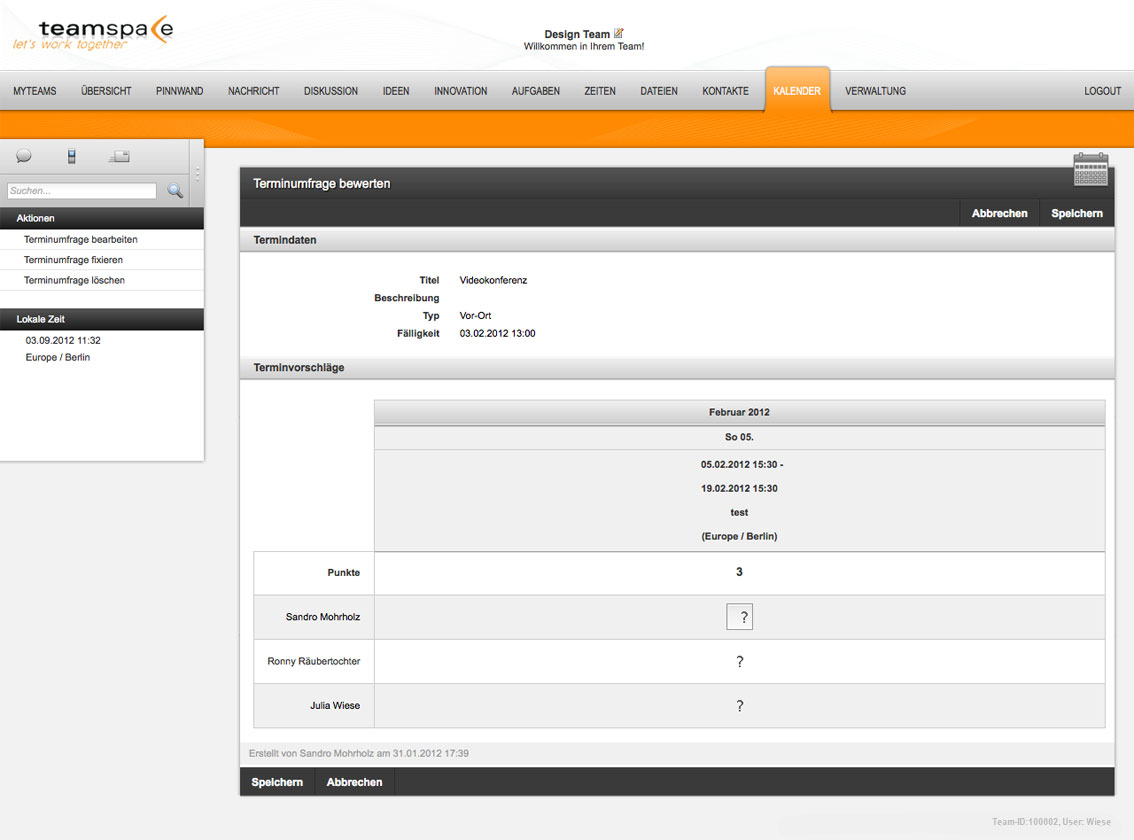Open the DATEIEN tab
1134x840 pixels.
tap(659, 91)
